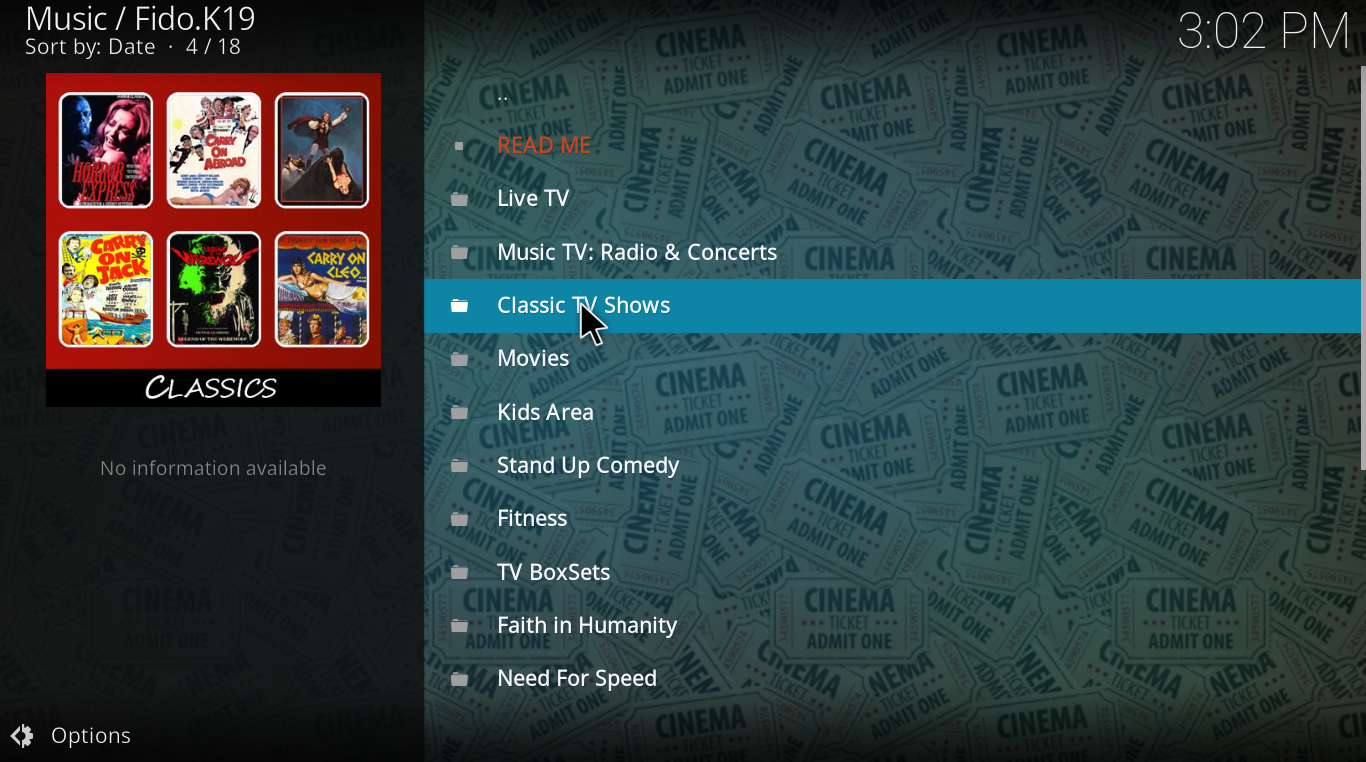Click the Horror Express poster in artwork
The width and height of the screenshot is (1366, 762).
pos(106,150)
